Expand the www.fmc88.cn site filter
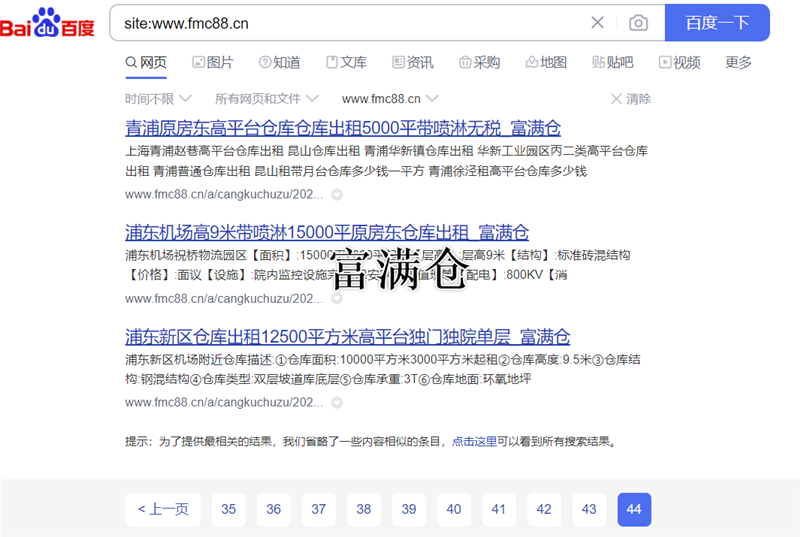 (389, 99)
